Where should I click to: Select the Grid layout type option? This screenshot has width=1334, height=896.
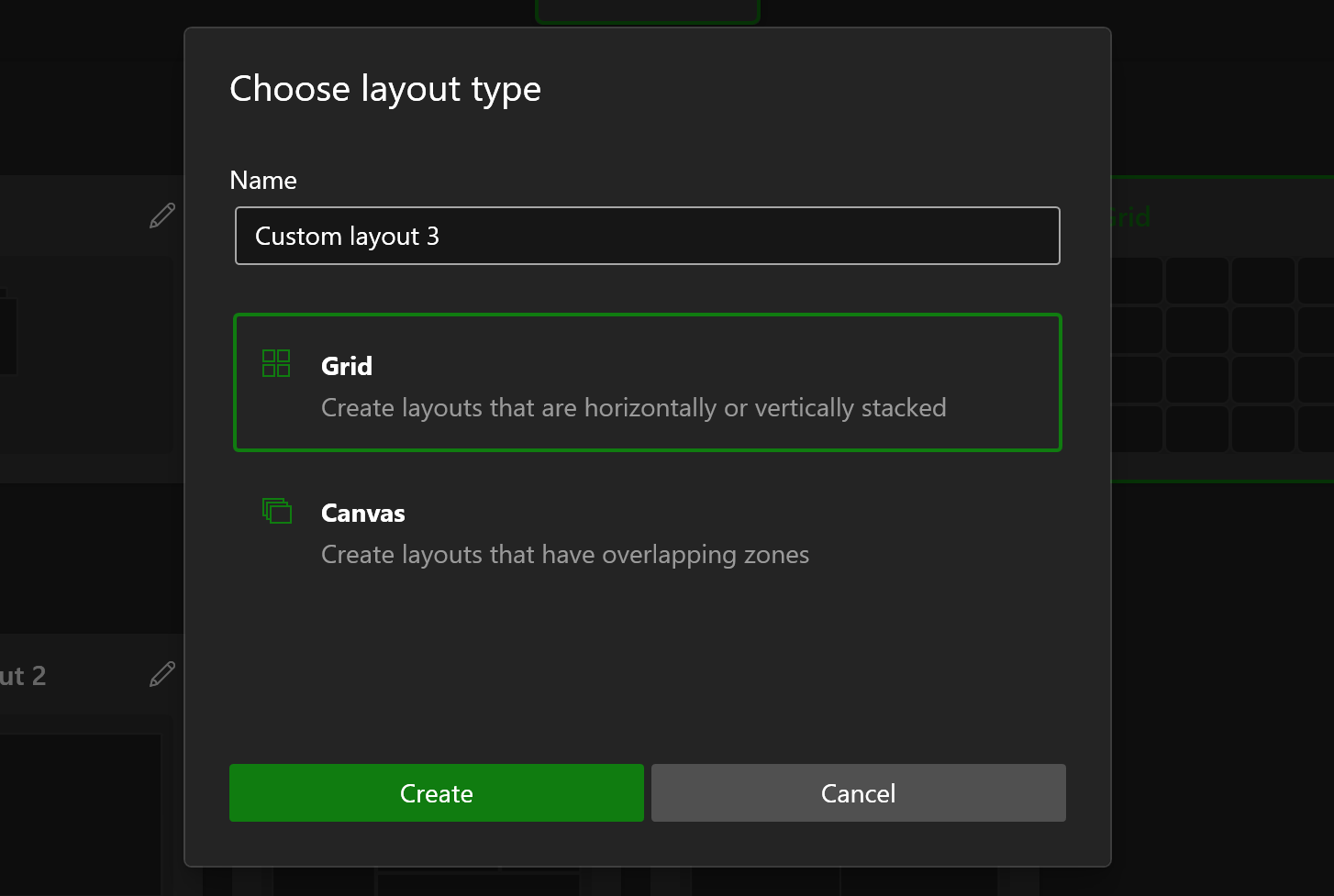pyautogui.click(x=648, y=382)
